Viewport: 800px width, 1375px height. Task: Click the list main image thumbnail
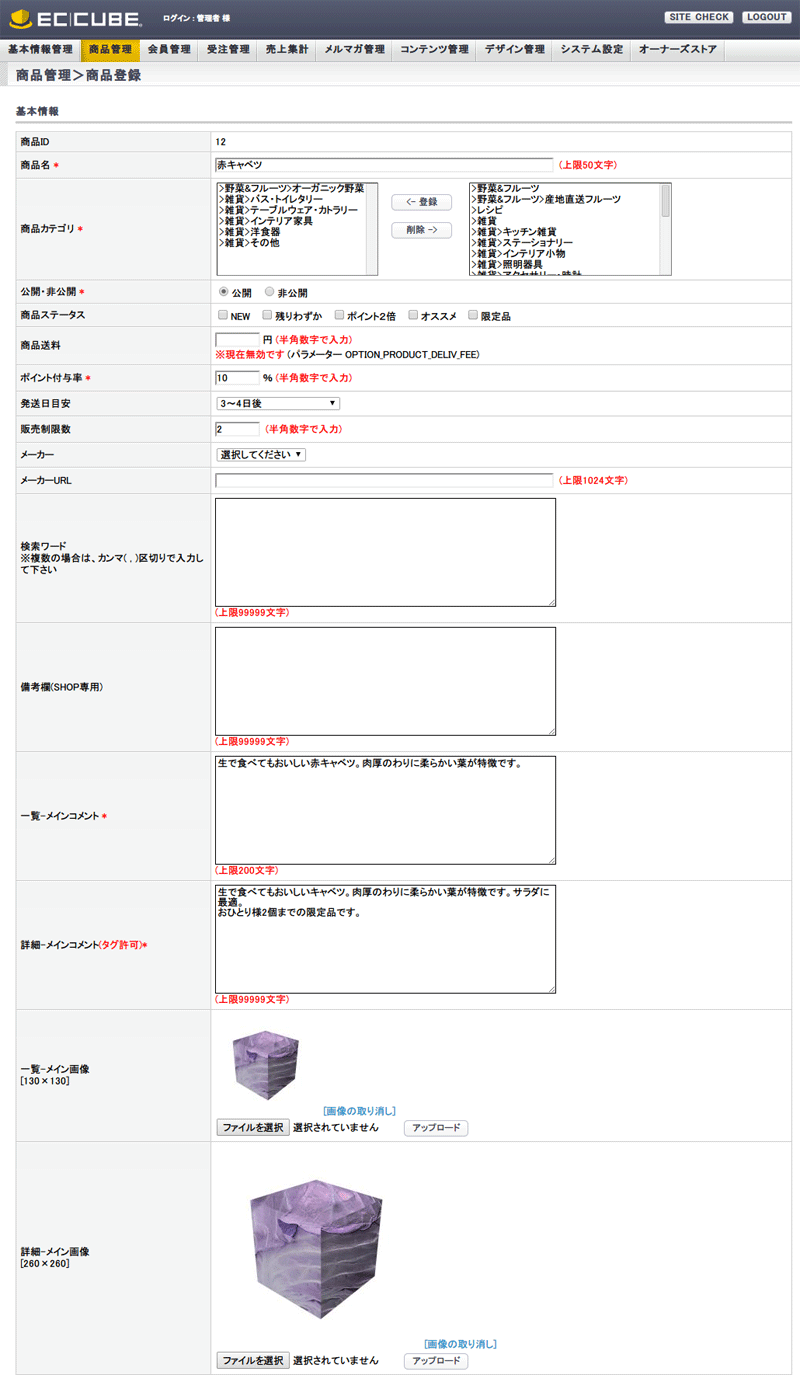pyautogui.click(x=266, y=1065)
